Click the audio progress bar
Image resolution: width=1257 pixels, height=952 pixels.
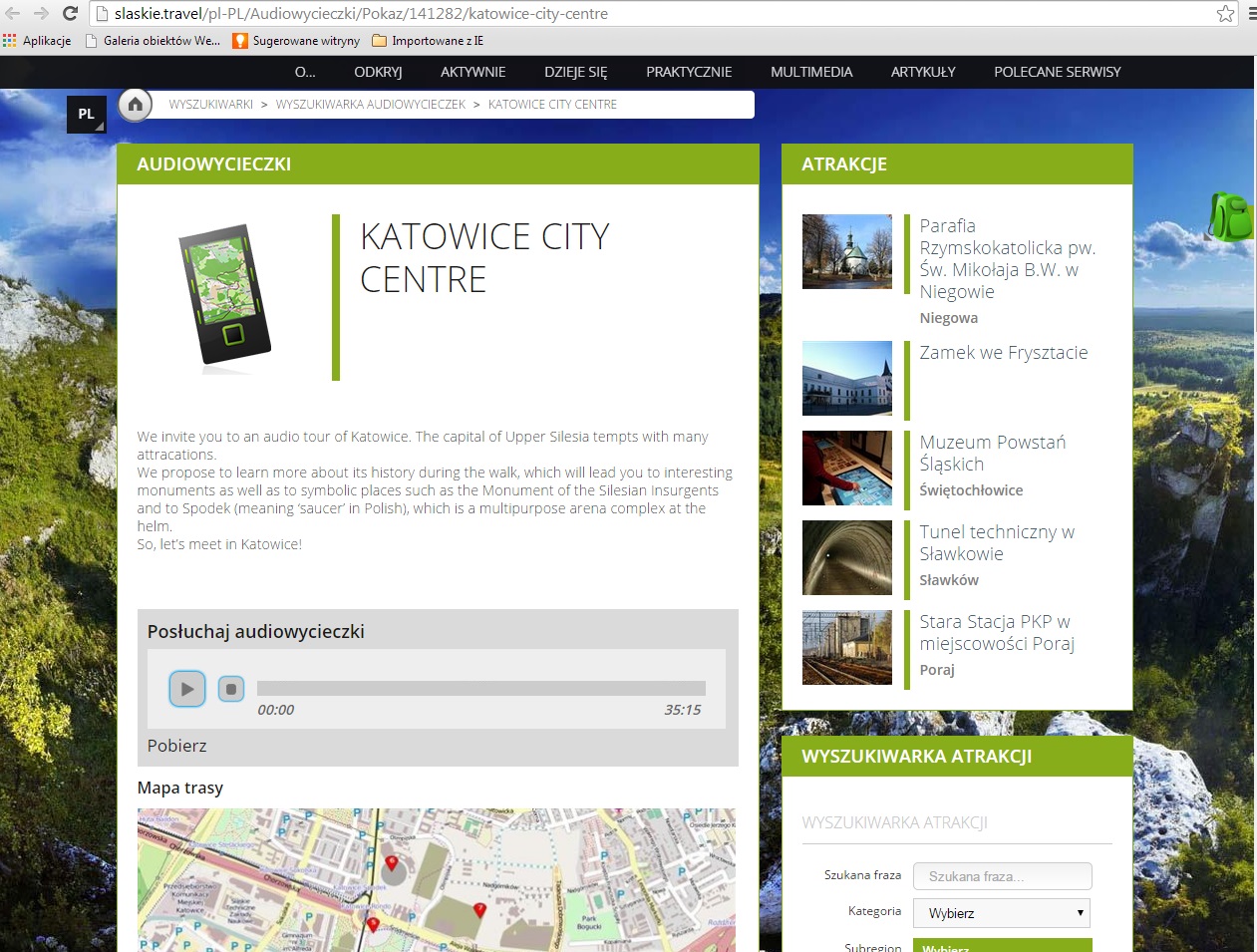480,688
